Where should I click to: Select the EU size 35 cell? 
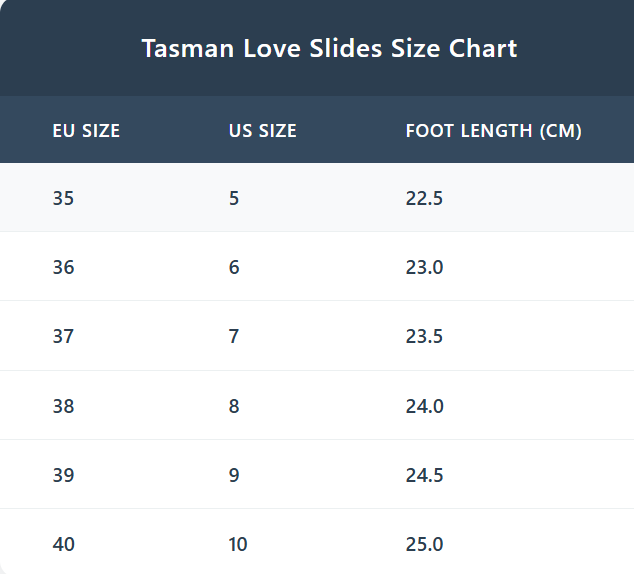64,198
